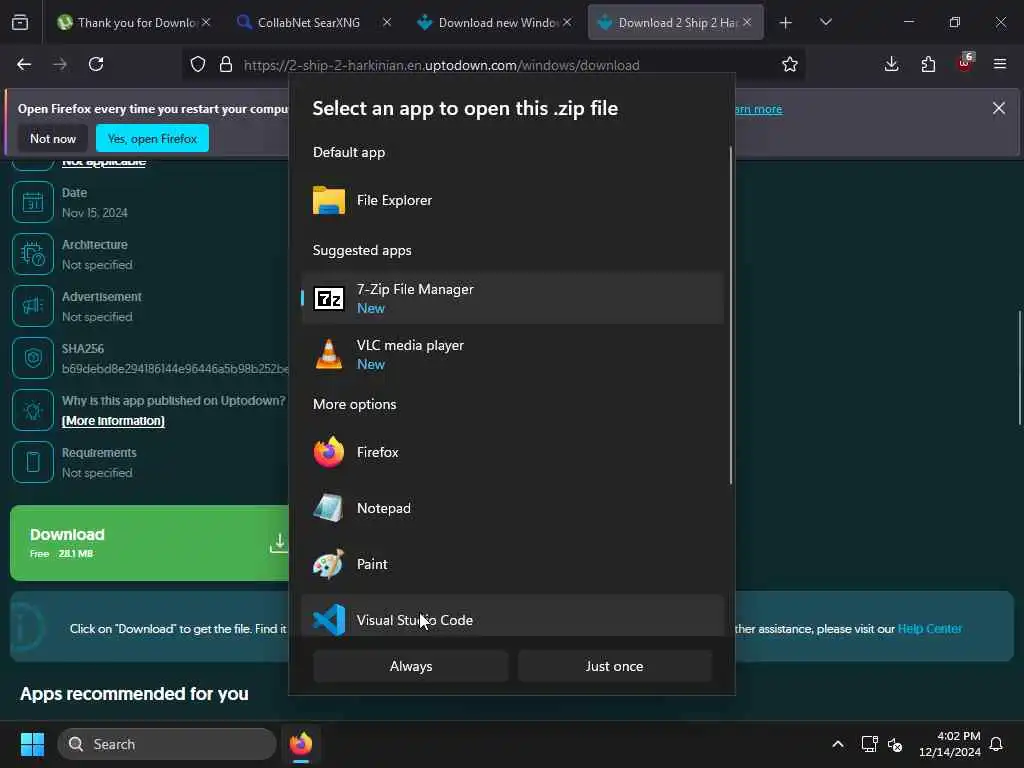Screen dimensions: 1024x768
Task: Click the site security padlock icon
Action: coord(226,65)
